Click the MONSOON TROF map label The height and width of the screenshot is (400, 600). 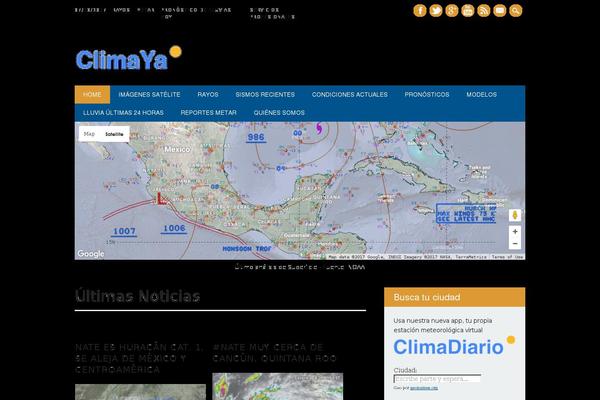tap(247, 249)
